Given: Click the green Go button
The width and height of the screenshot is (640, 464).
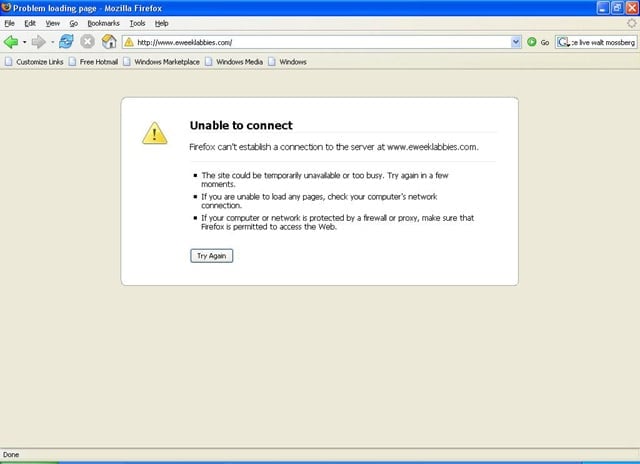Looking at the screenshot, I should tap(538, 42).
